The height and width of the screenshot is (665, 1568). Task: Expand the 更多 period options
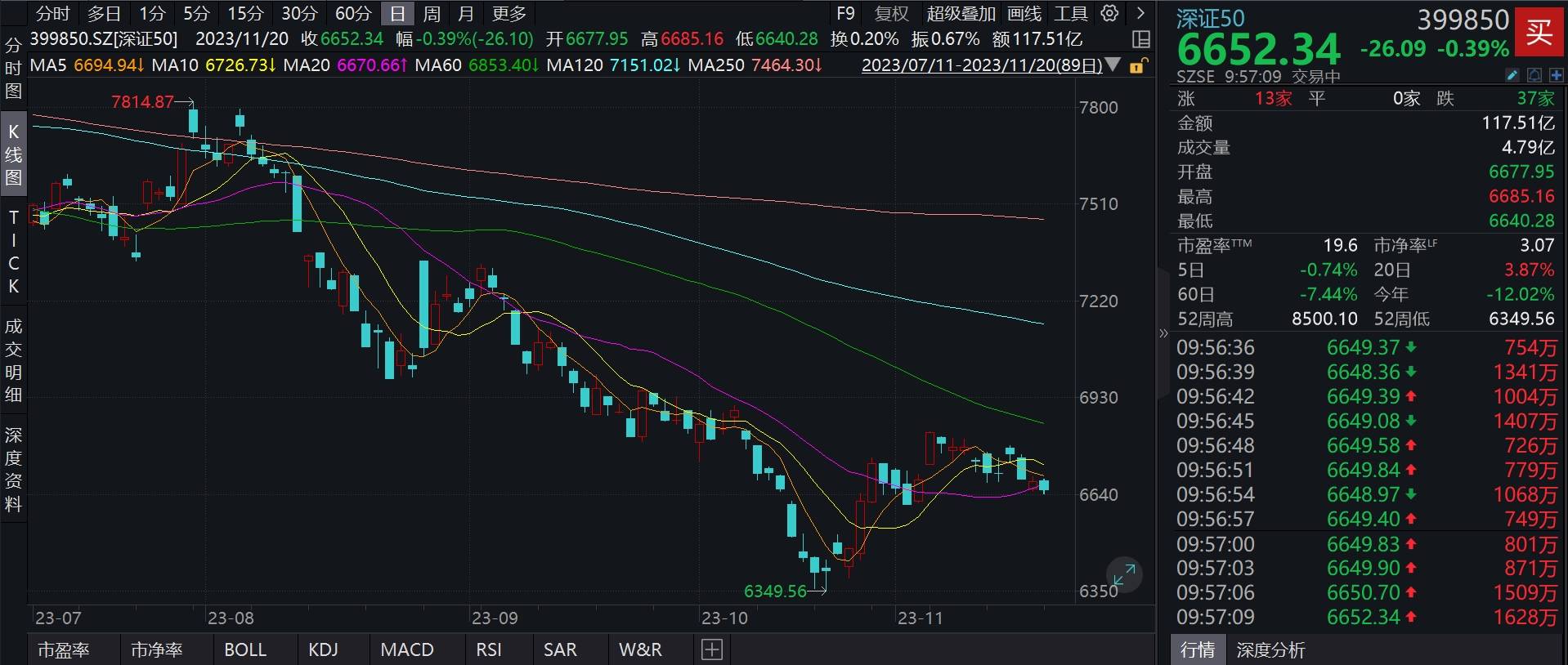[508, 14]
